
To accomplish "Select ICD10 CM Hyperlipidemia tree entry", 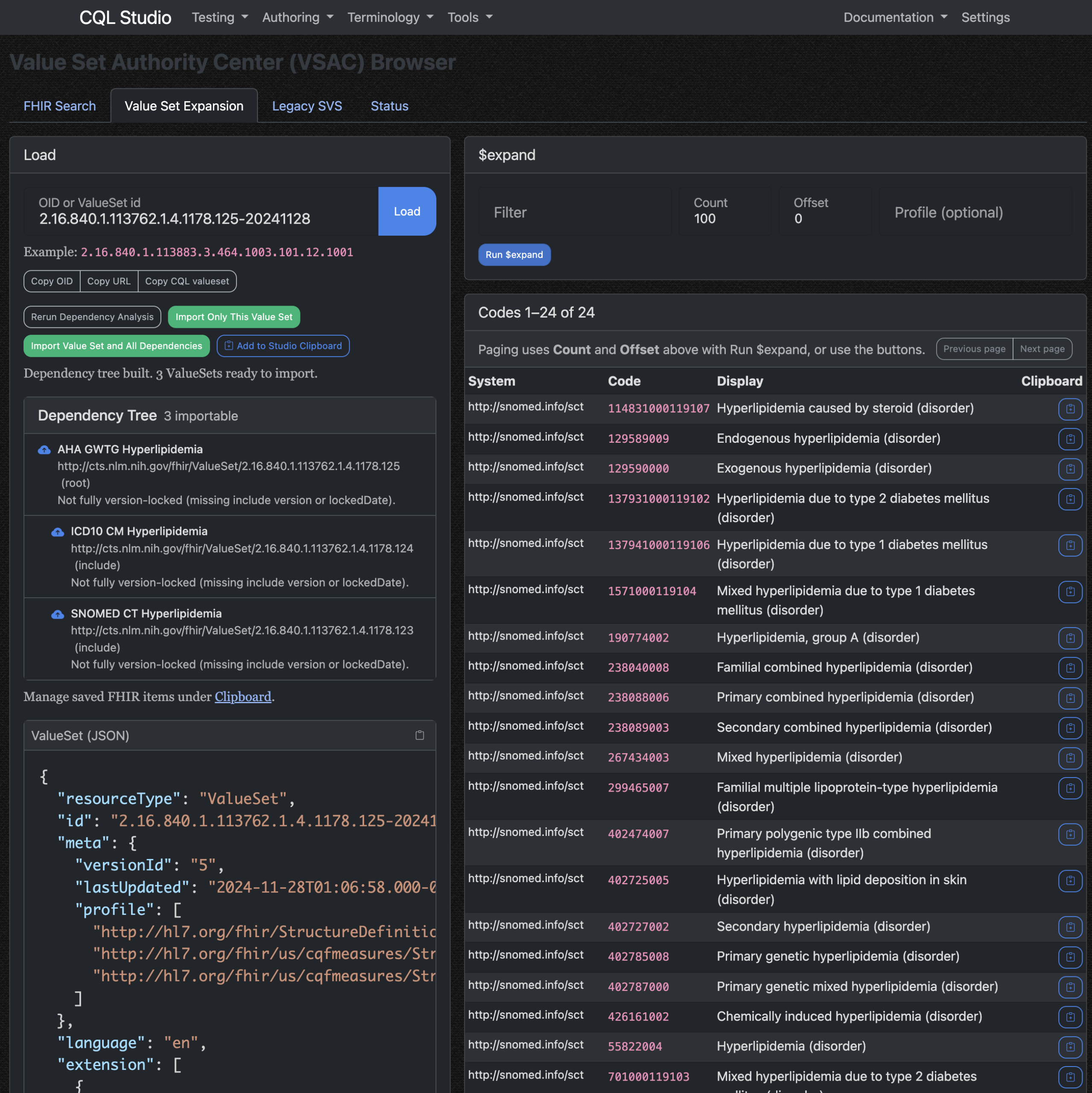I will tap(230, 557).
